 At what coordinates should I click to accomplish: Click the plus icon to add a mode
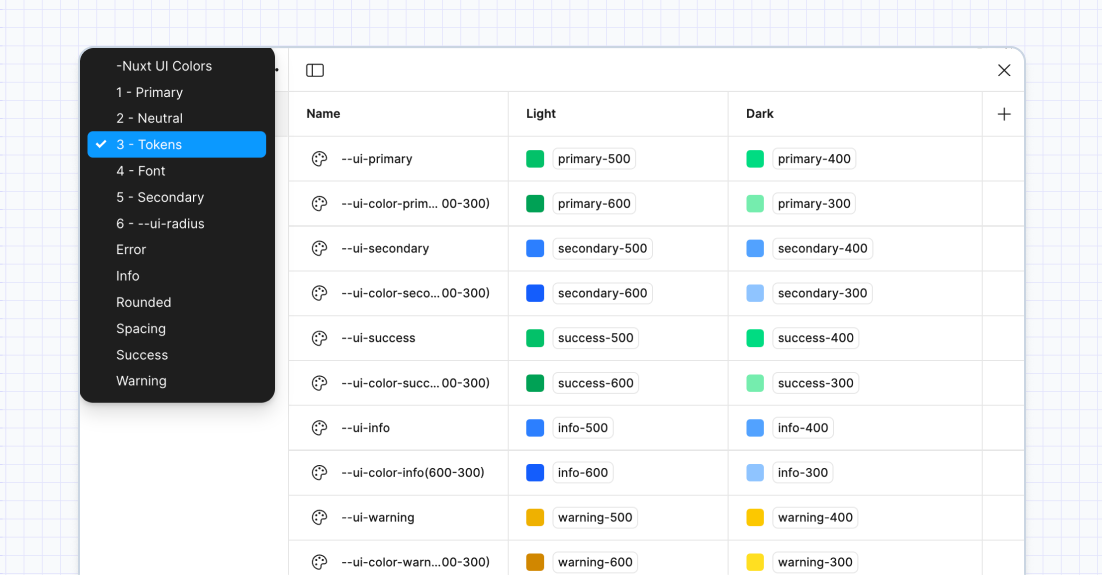coord(1004,114)
